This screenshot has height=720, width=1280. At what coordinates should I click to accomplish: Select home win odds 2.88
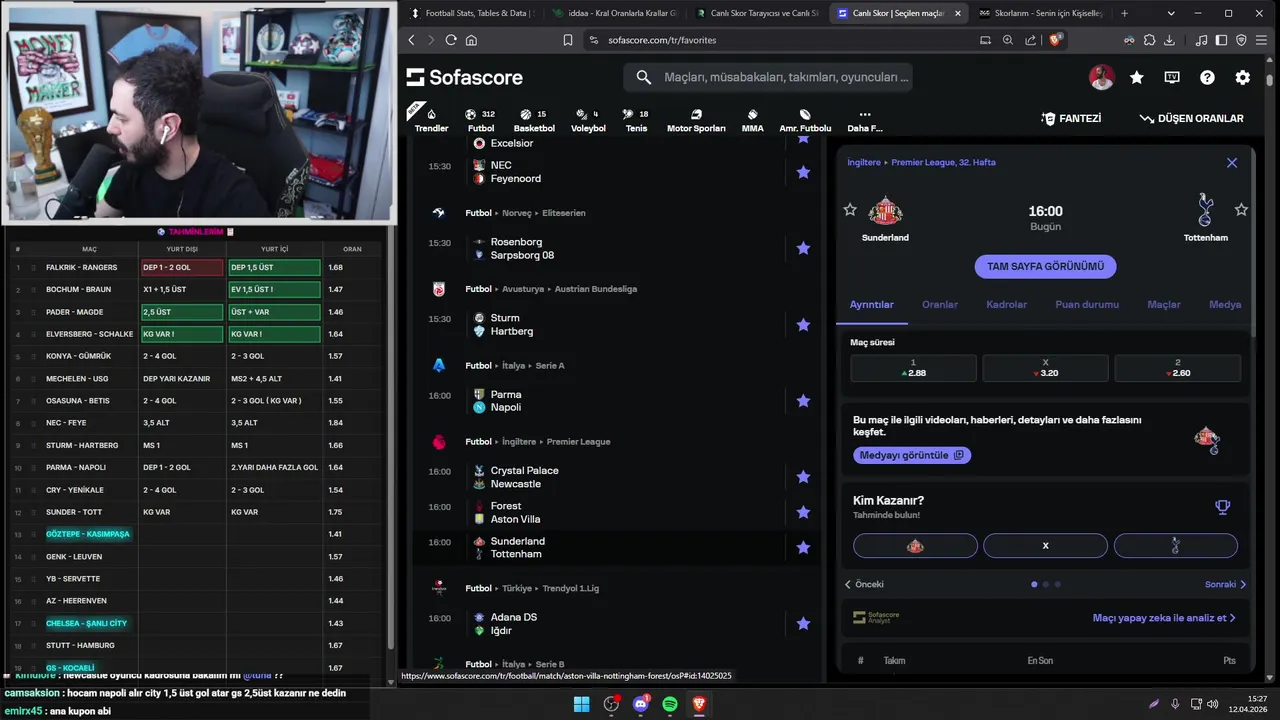coord(913,368)
